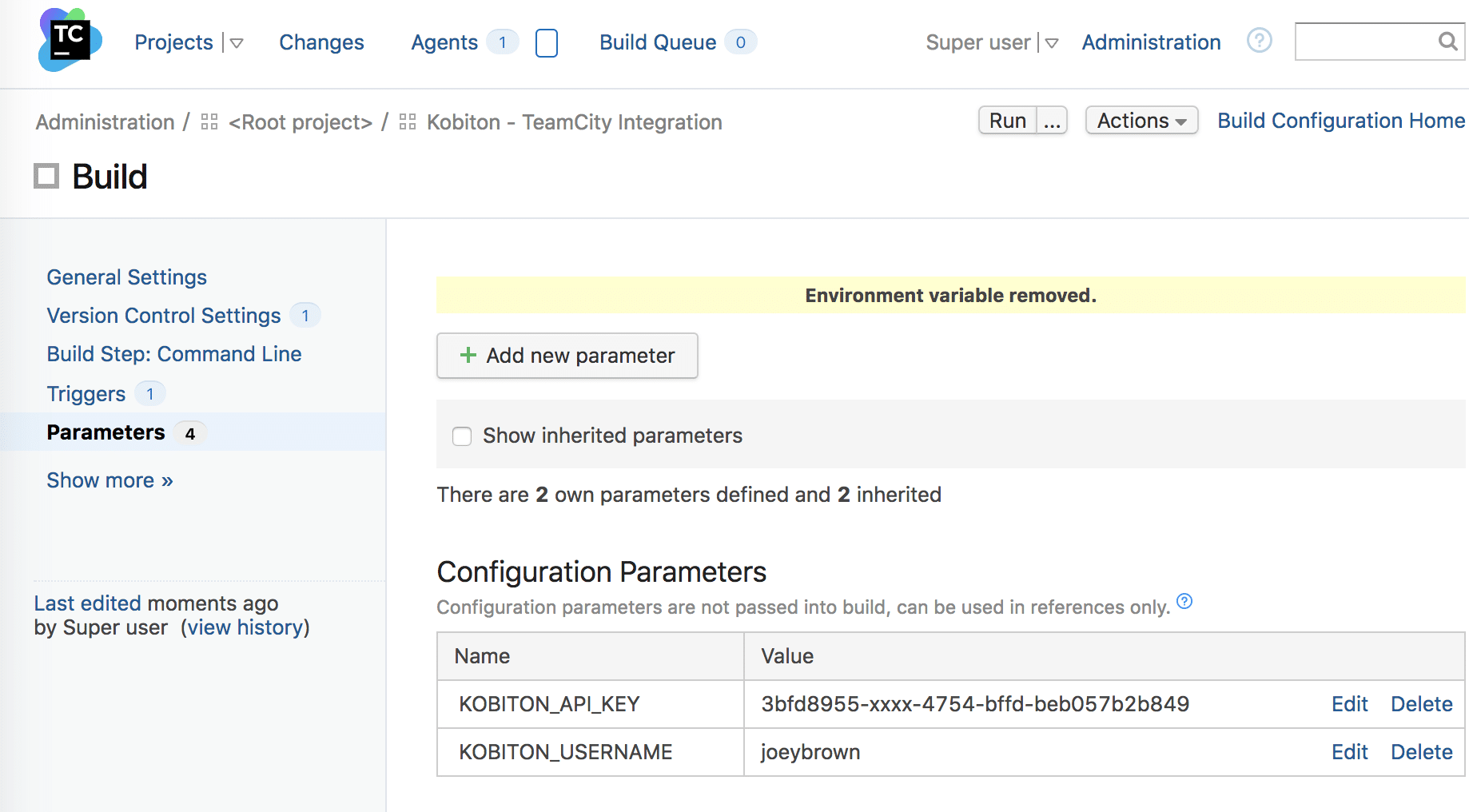Image resolution: width=1469 pixels, height=812 pixels.
Task: Open Build Step: Command Line tab
Action: [174, 354]
